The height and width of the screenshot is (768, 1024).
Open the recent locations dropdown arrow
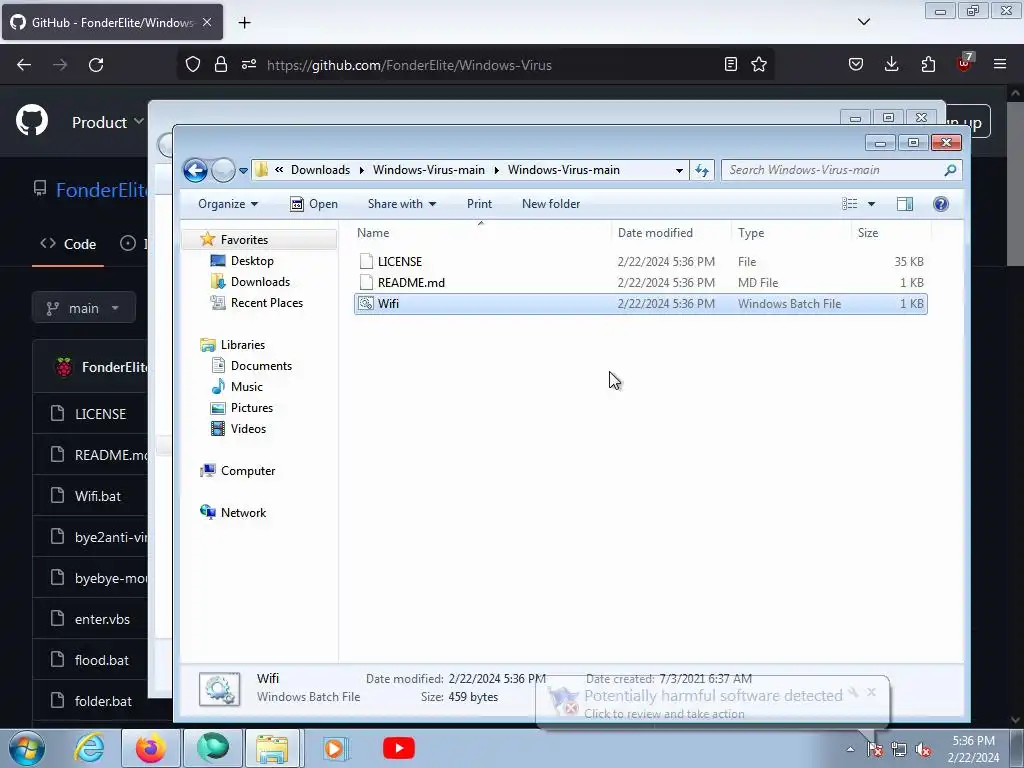[243, 170]
